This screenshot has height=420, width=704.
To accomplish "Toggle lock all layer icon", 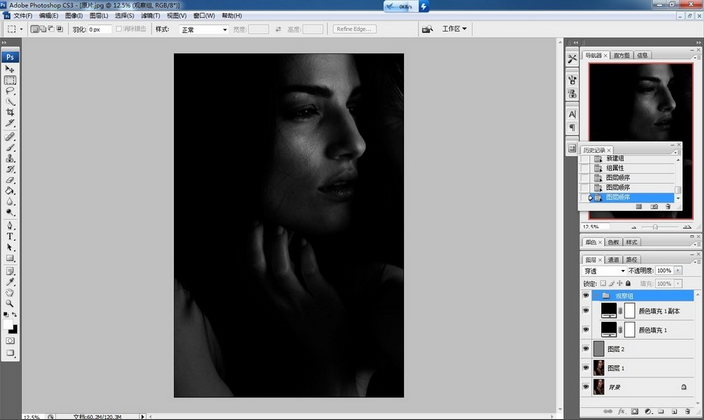I will click(x=628, y=283).
